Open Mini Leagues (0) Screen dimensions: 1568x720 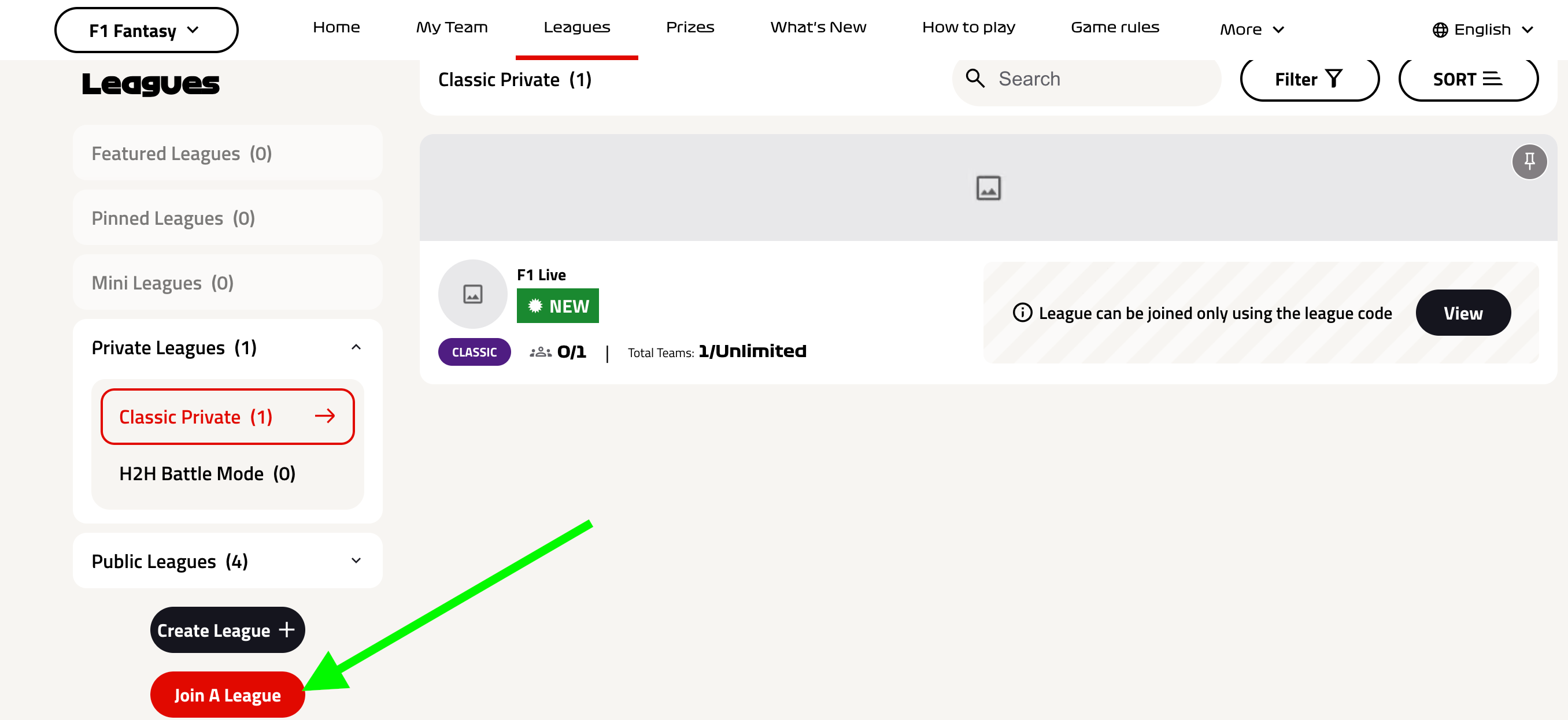[x=227, y=282]
